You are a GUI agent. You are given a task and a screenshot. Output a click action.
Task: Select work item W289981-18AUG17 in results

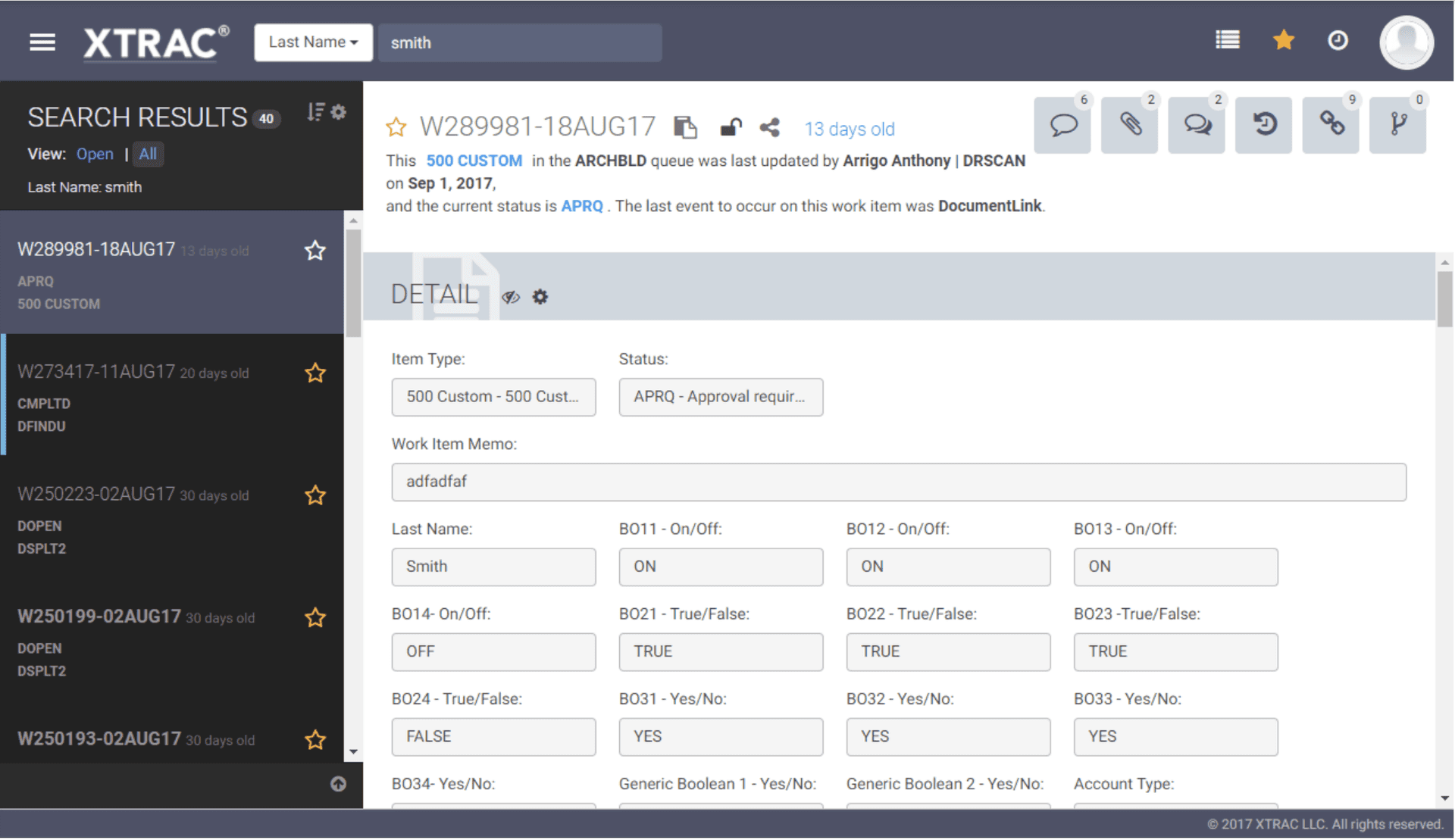(172, 273)
